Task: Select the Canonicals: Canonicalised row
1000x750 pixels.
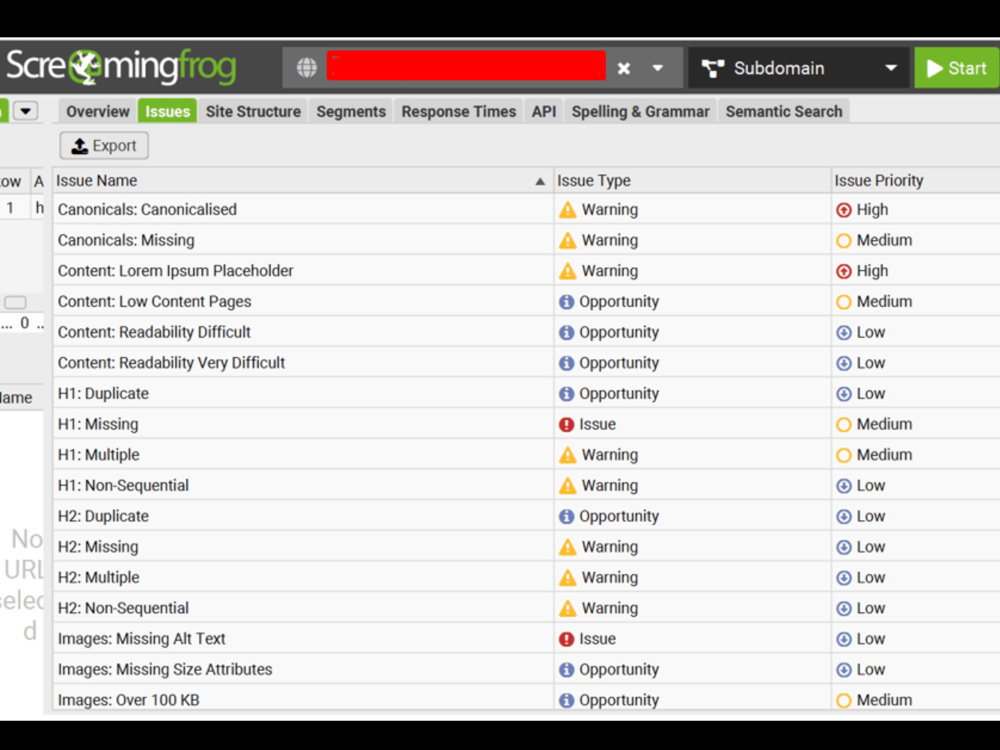Action: tap(526, 209)
